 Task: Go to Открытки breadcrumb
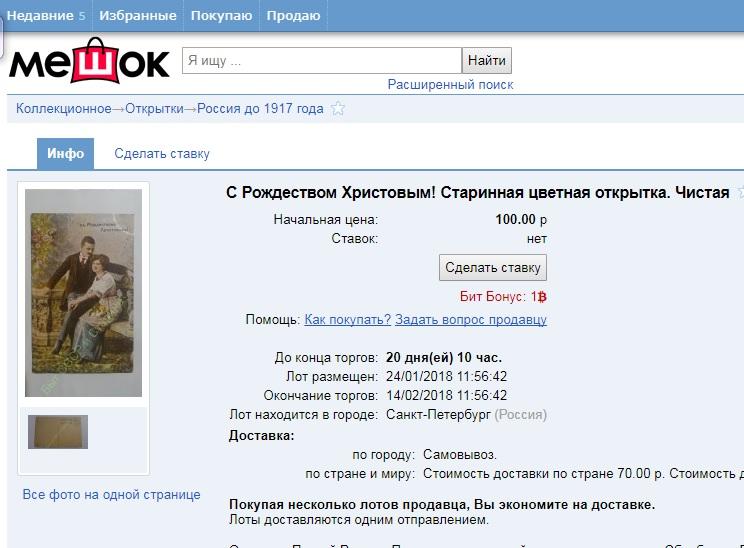click(x=154, y=109)
